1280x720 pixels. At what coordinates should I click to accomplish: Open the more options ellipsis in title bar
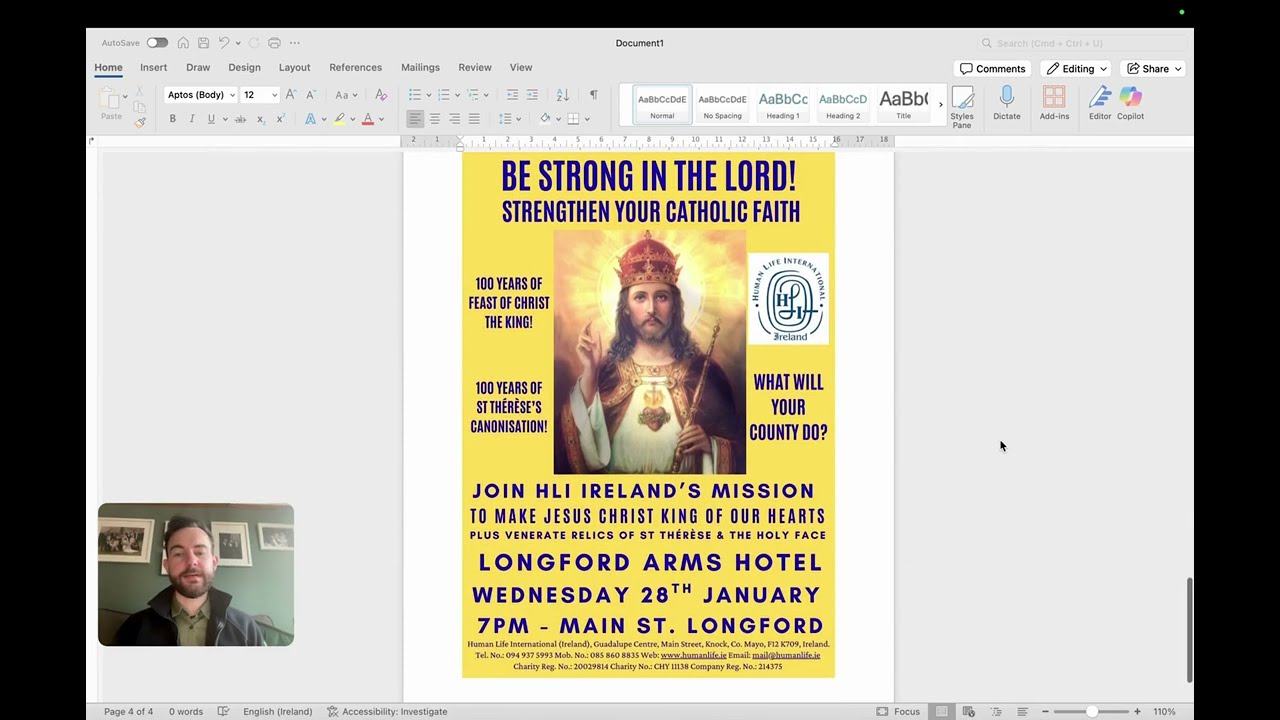coord(295,43)
